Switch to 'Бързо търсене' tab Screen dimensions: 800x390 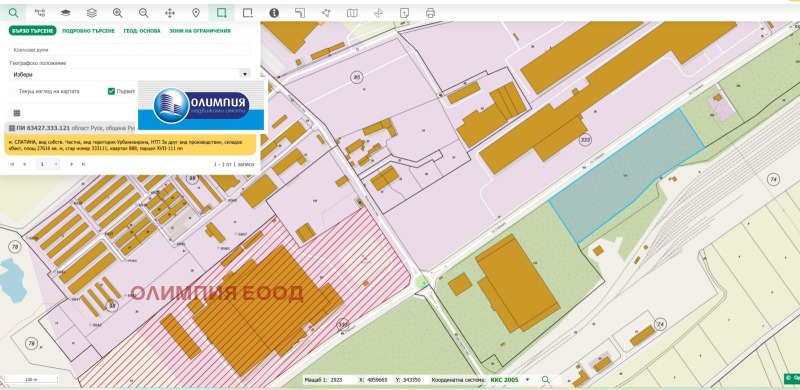[x=32, y=31]
